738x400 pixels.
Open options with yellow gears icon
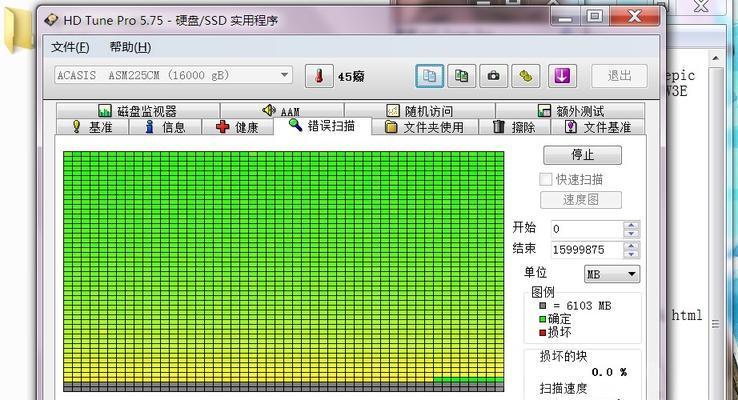(525, 76)
